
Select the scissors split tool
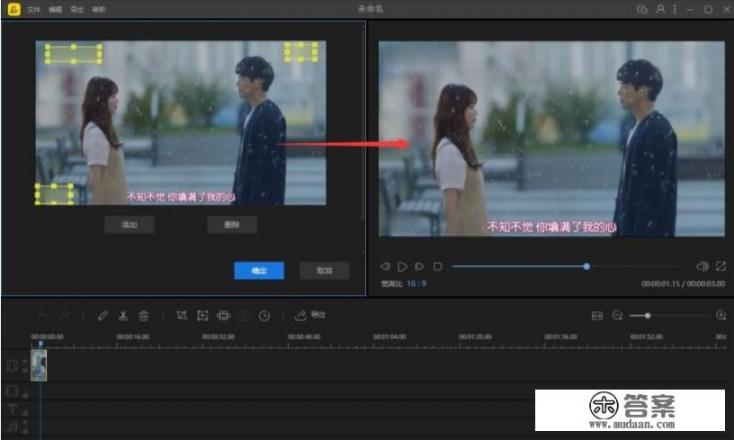pos(123,315)
